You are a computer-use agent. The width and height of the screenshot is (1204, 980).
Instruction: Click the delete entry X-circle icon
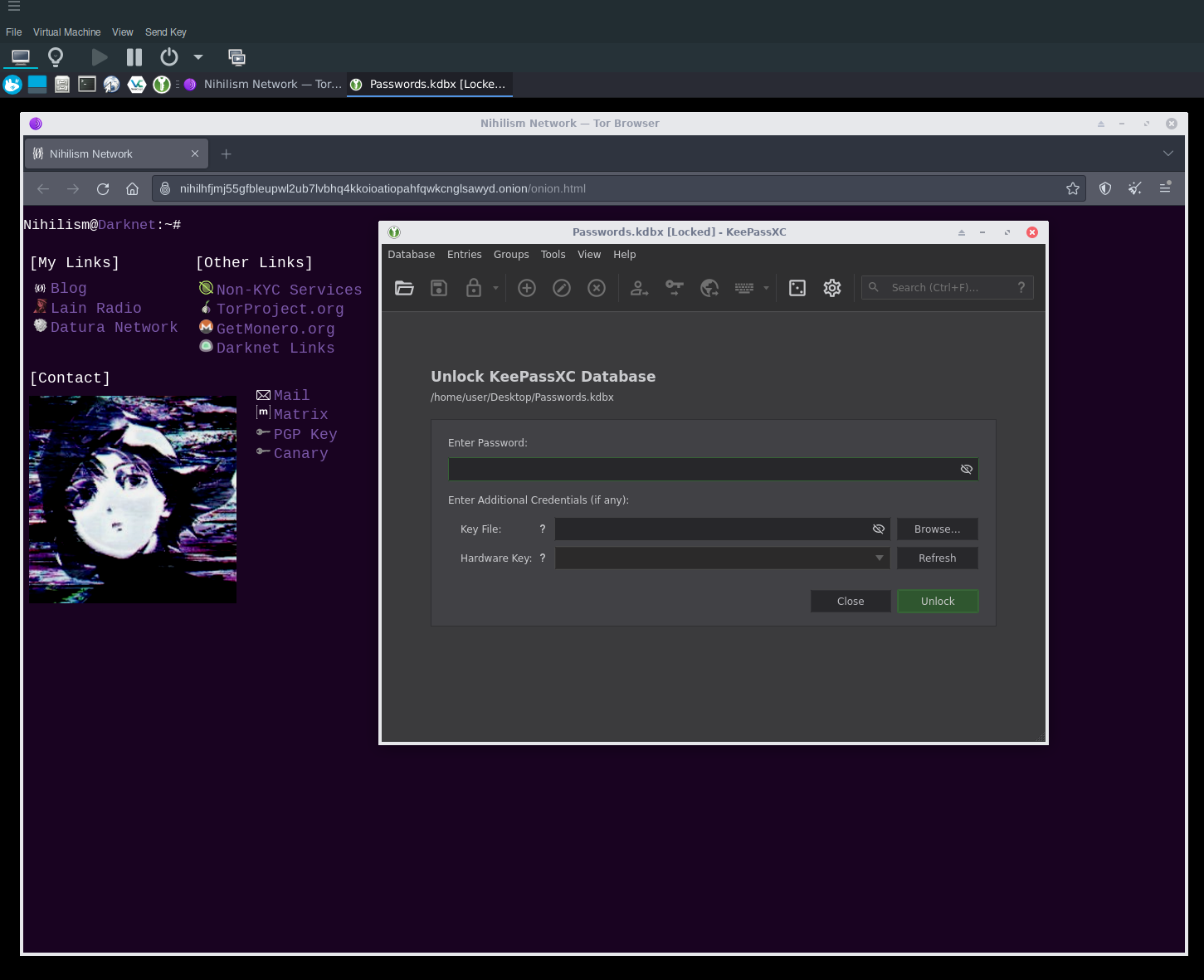(597, 288)
